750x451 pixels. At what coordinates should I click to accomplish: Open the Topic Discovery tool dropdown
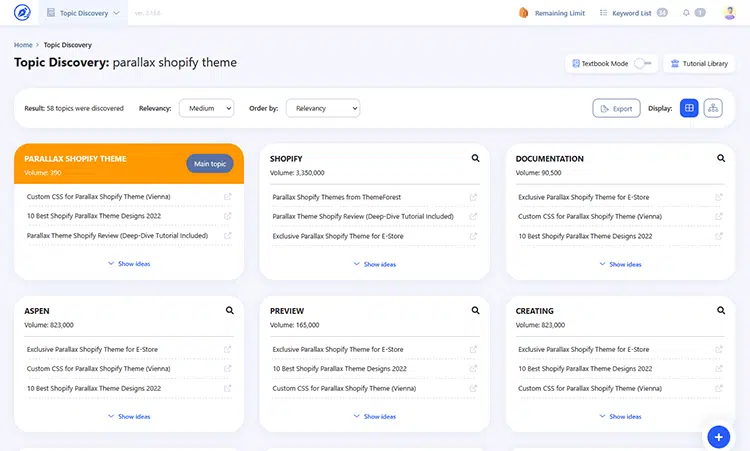84,13
